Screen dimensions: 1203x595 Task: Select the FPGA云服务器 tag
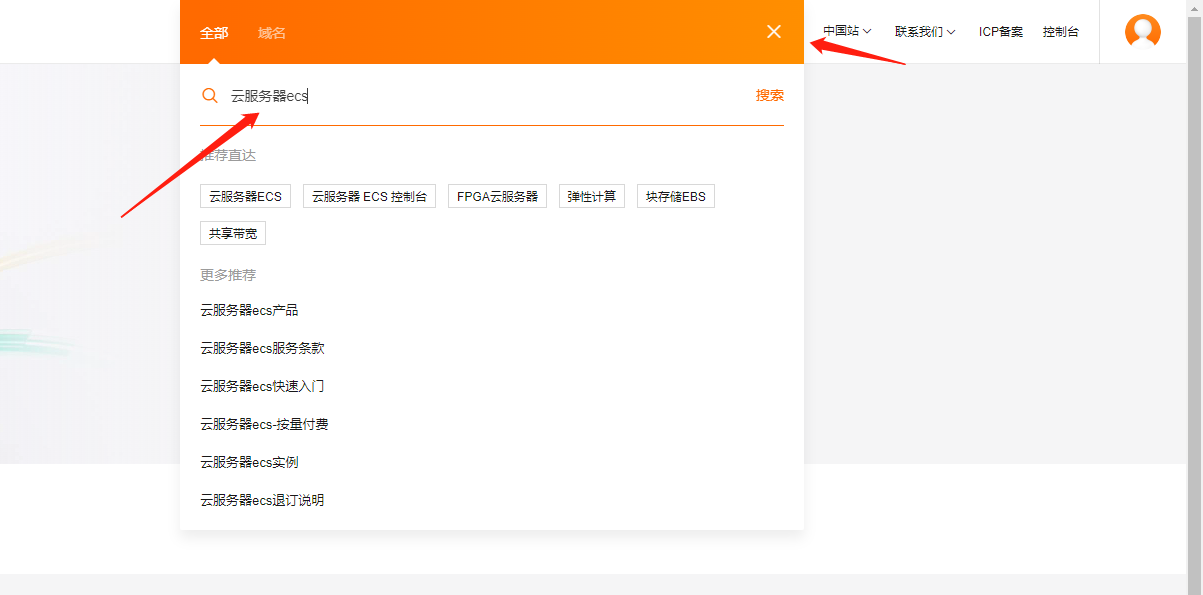(497, 196)
